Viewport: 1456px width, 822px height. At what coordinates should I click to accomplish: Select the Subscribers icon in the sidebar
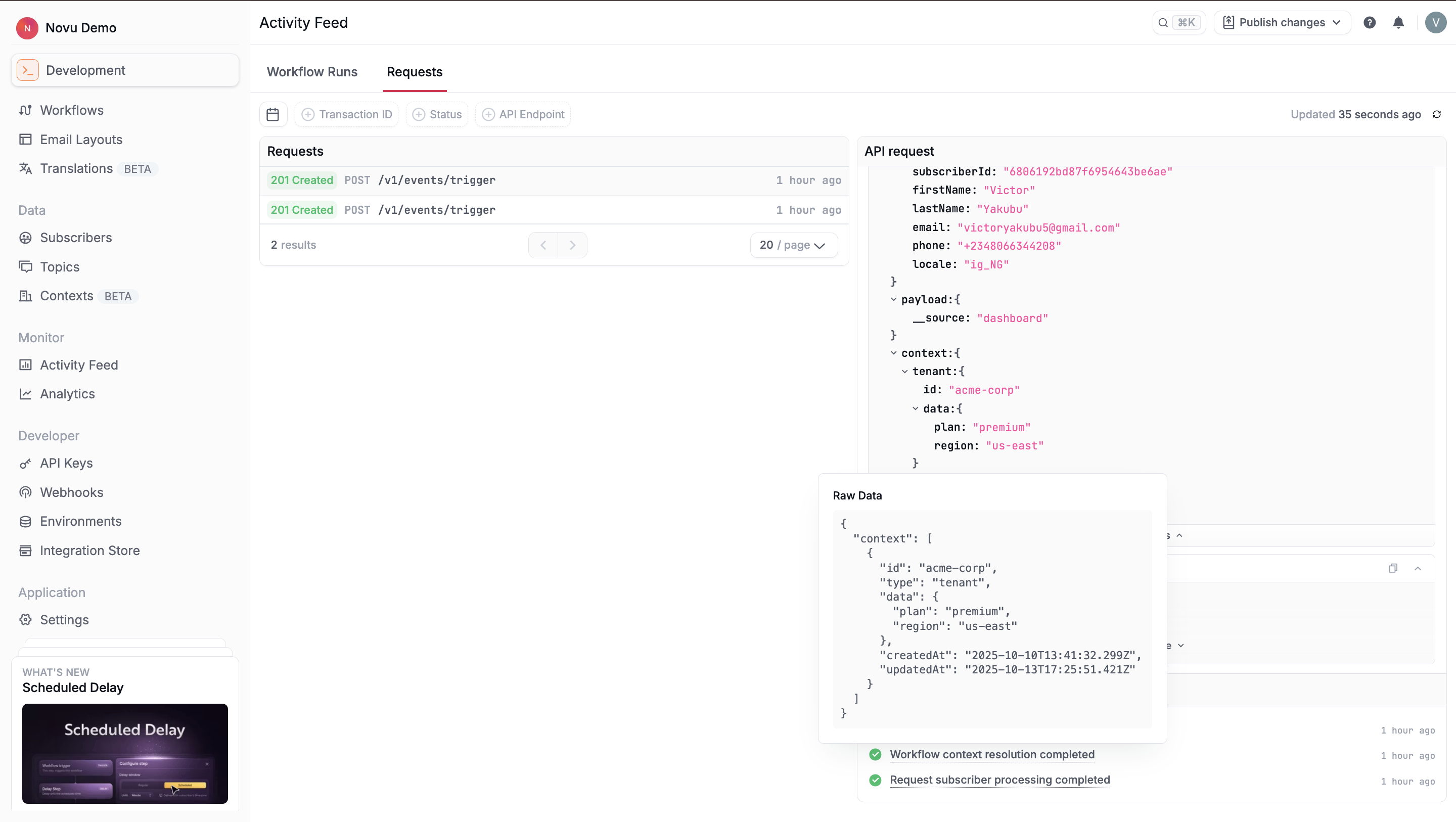[x=26, y=238]
